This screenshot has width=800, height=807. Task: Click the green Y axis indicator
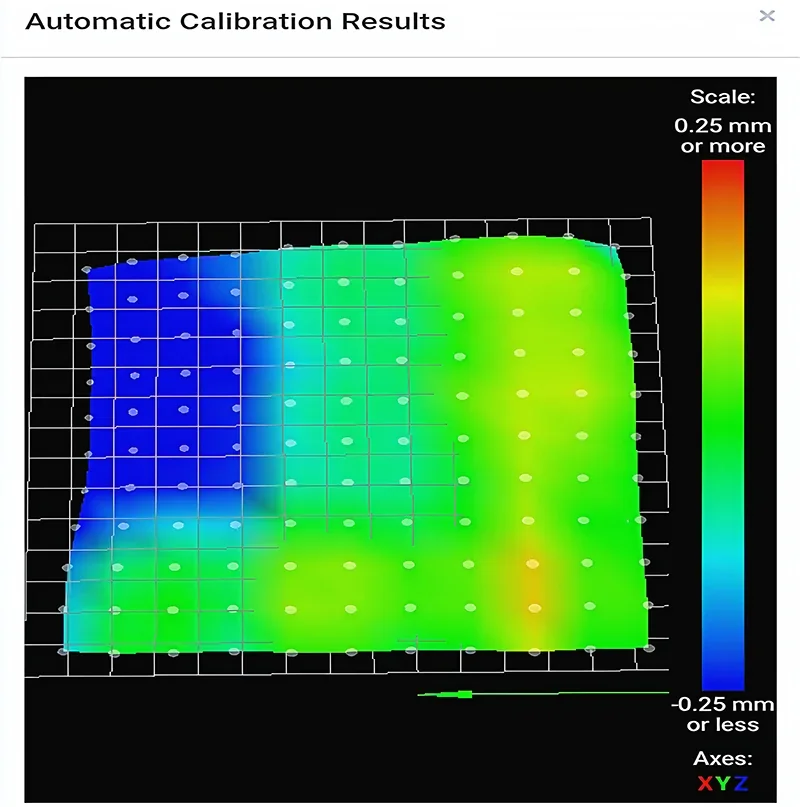pyautogui.click(x=723, y=783)
